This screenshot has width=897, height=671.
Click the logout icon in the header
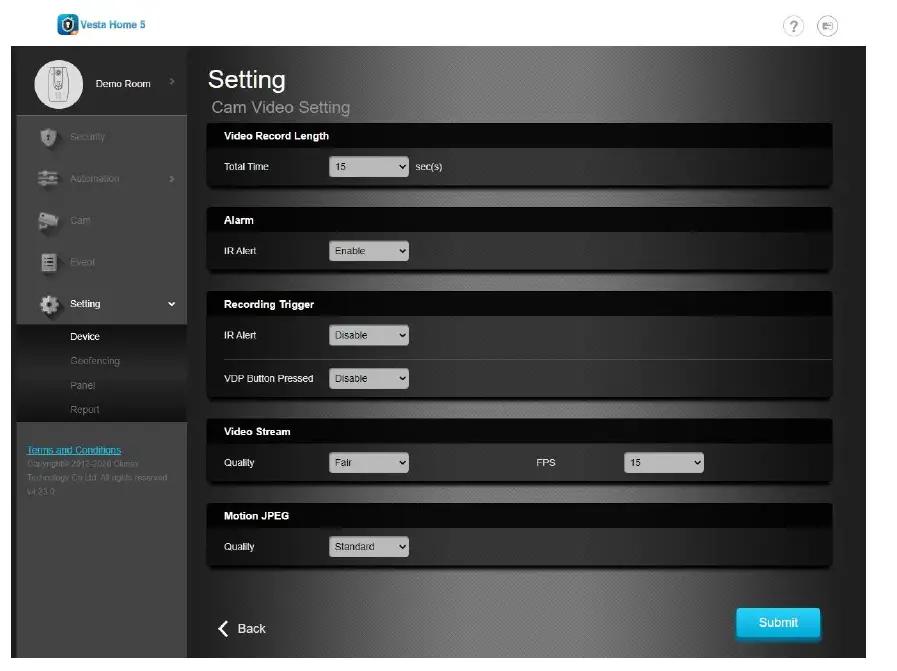tap(827, 26)
